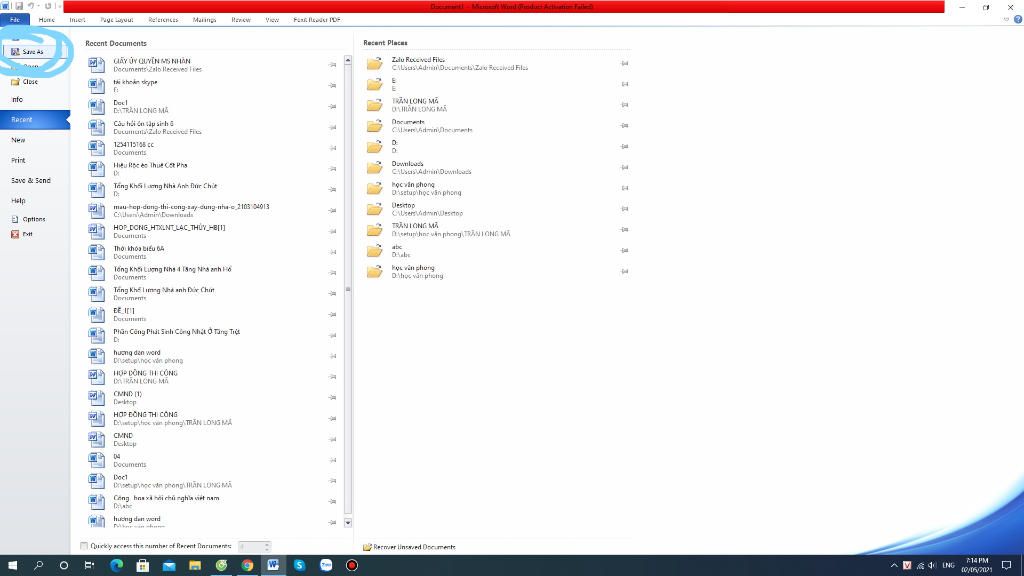Switch to the Home ribbon tab
The image size is (1024, 576).
pyautogui.click(x=46, y=20)
